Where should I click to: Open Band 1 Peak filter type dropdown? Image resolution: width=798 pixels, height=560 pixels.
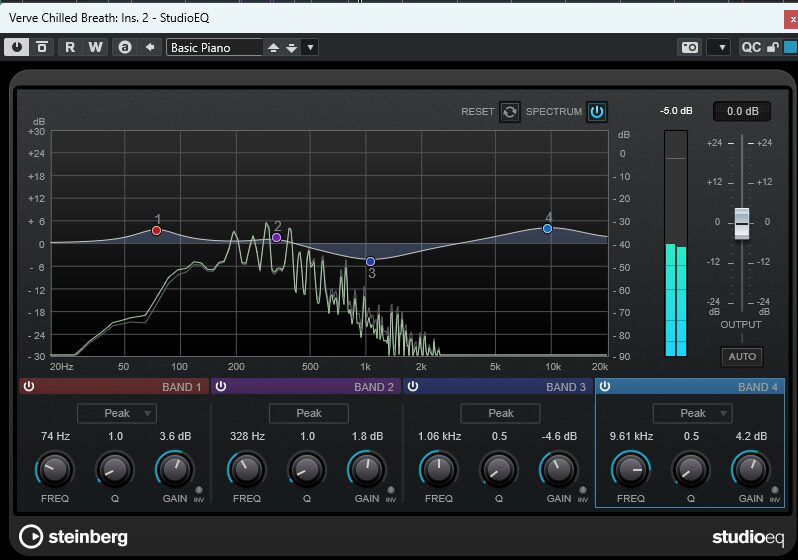point(117,413)
